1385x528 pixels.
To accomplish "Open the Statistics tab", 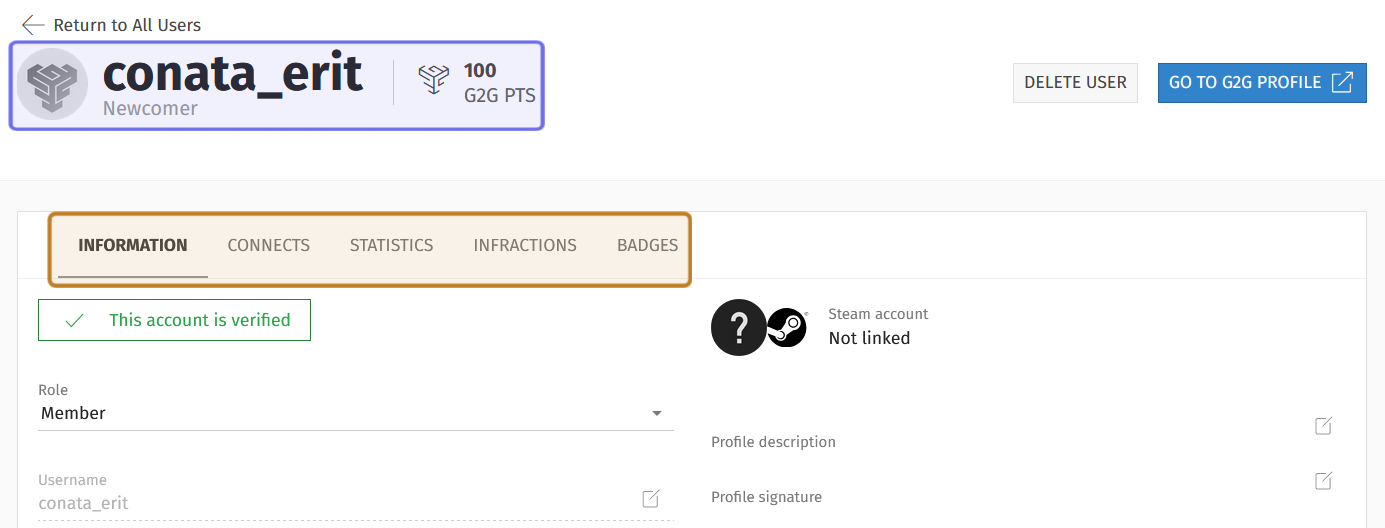I will point(392,245).
